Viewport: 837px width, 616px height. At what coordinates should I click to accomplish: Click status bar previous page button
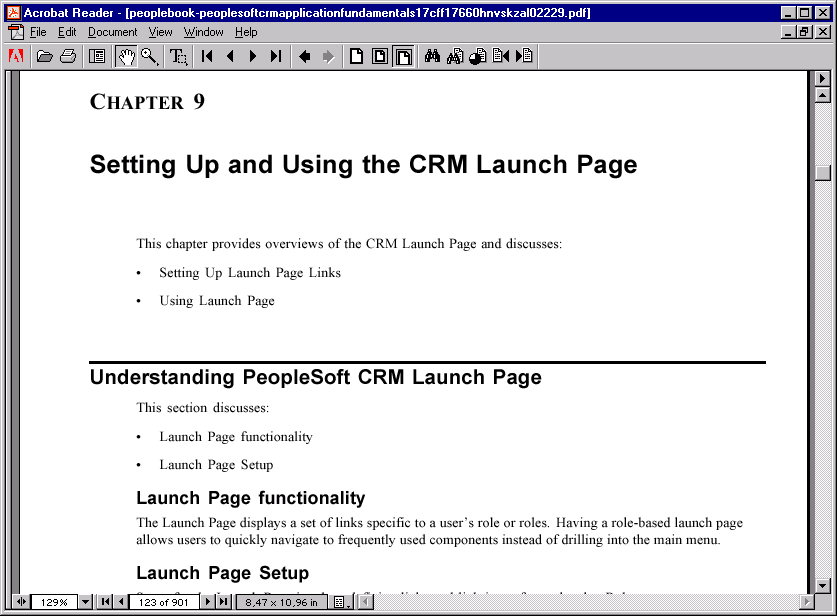121,602
